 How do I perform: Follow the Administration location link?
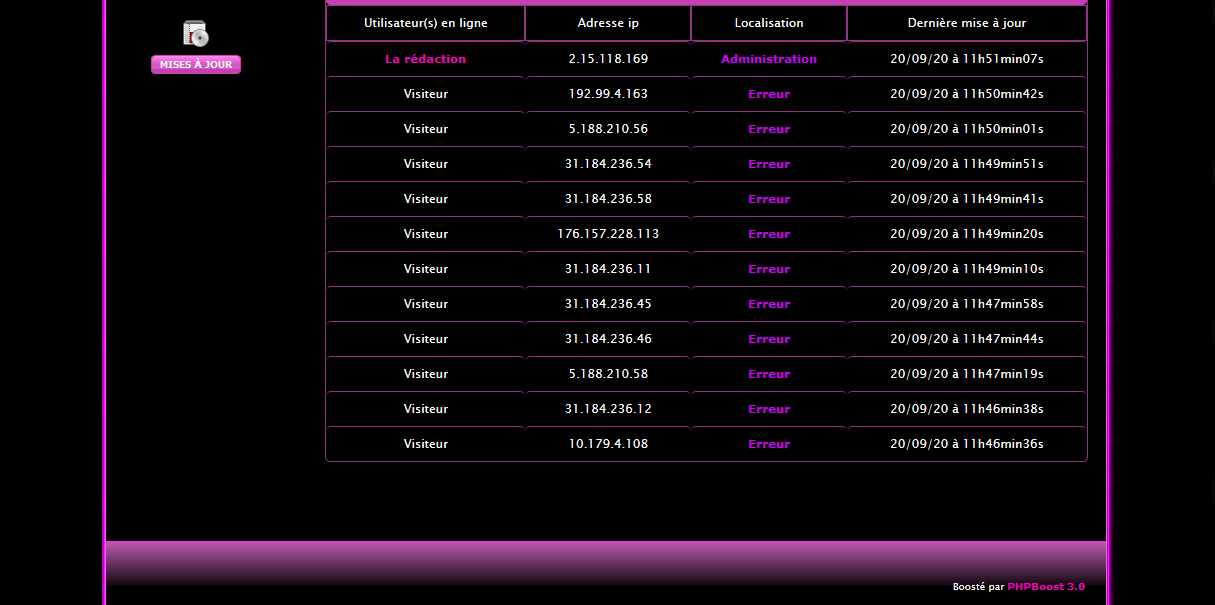(x=768, y=59)
